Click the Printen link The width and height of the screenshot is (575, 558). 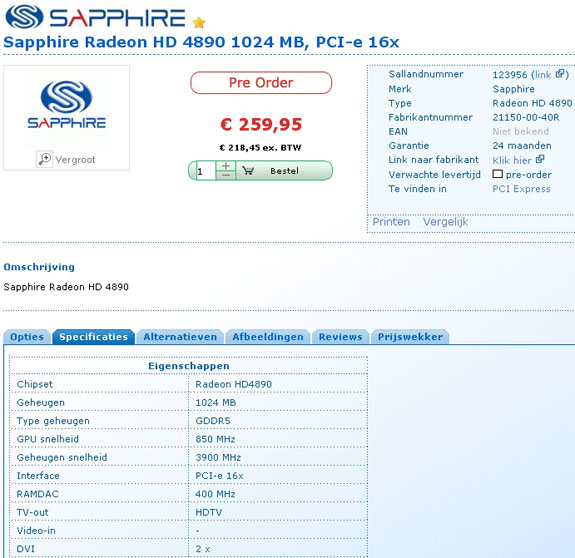click(391, 222)
